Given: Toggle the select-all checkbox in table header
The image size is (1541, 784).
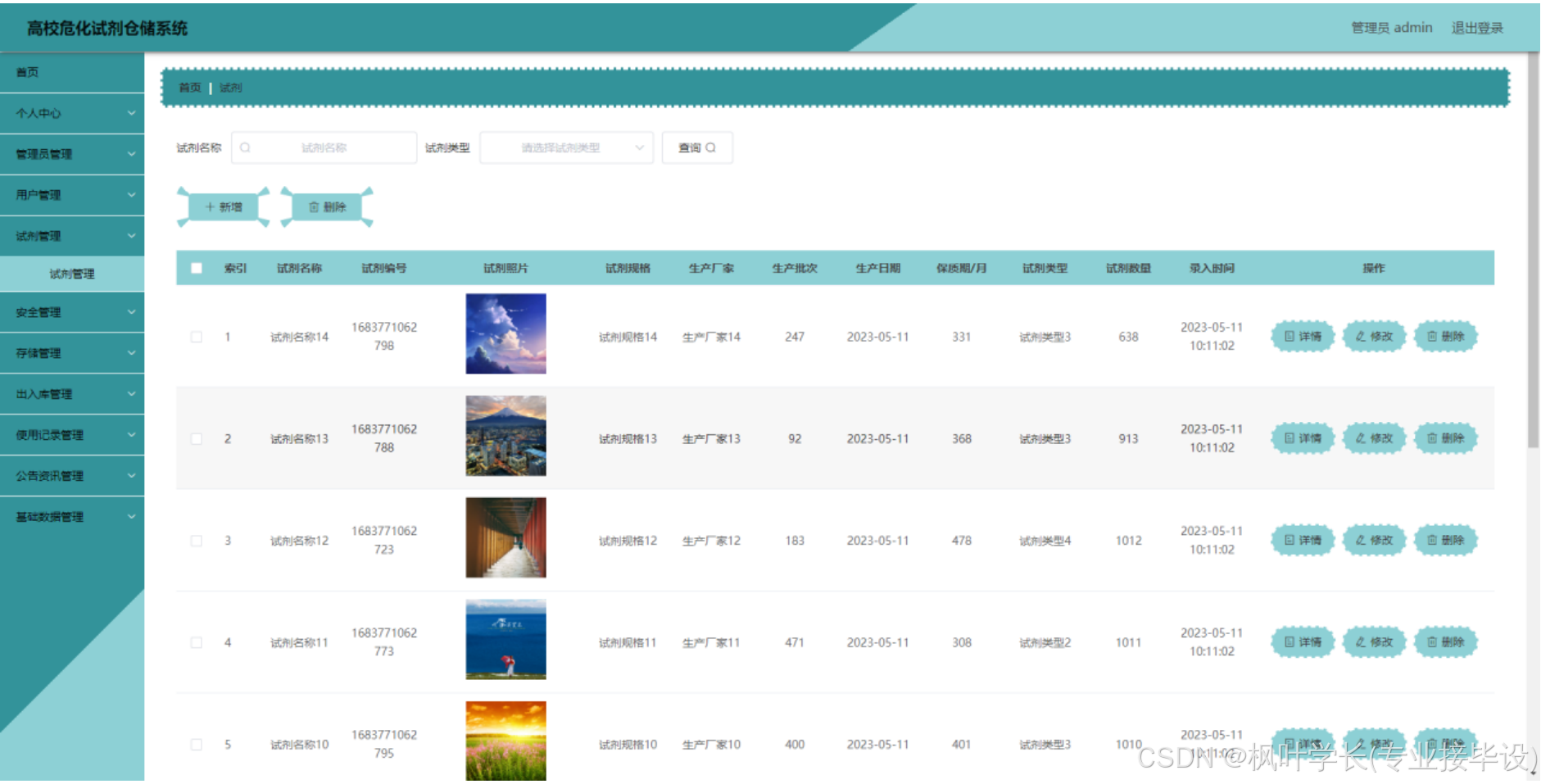Looking at the screenshot, I should [197, 268].
